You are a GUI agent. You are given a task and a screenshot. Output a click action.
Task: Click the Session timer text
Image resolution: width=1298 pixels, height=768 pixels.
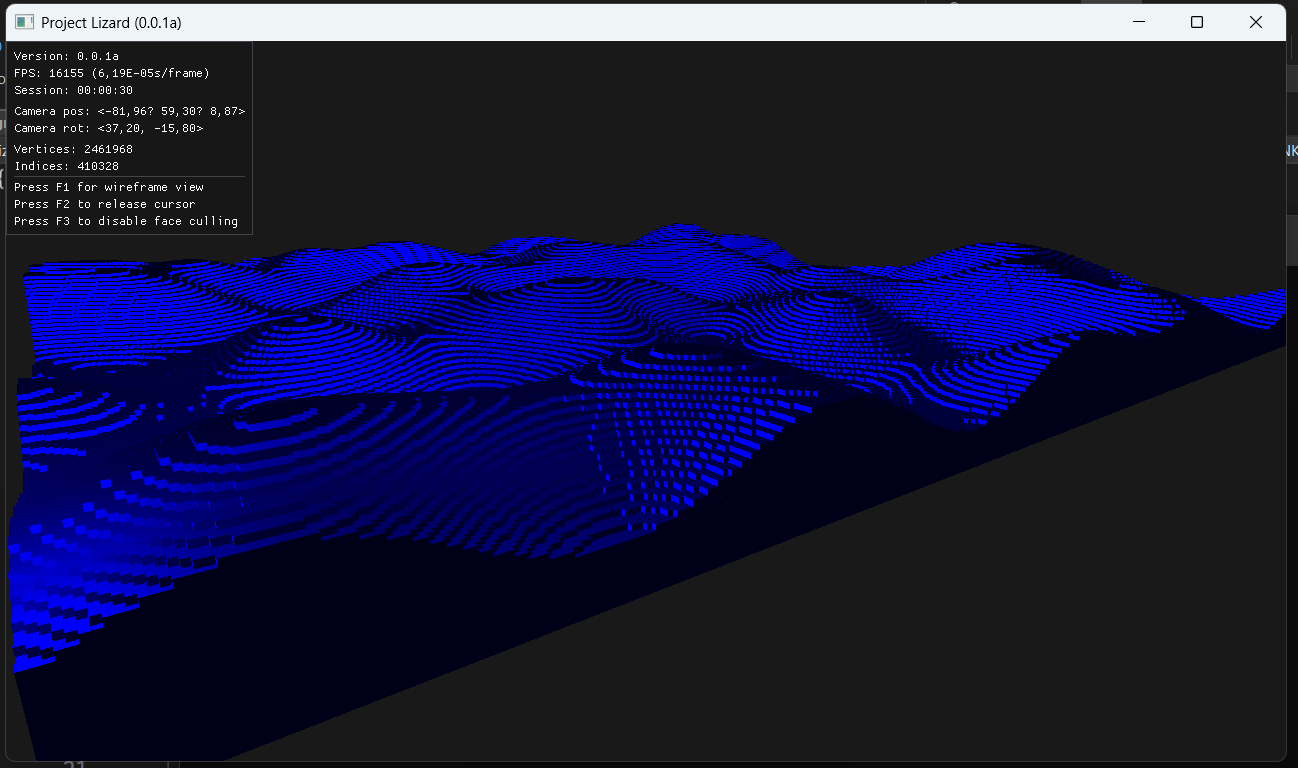[73, 90]
